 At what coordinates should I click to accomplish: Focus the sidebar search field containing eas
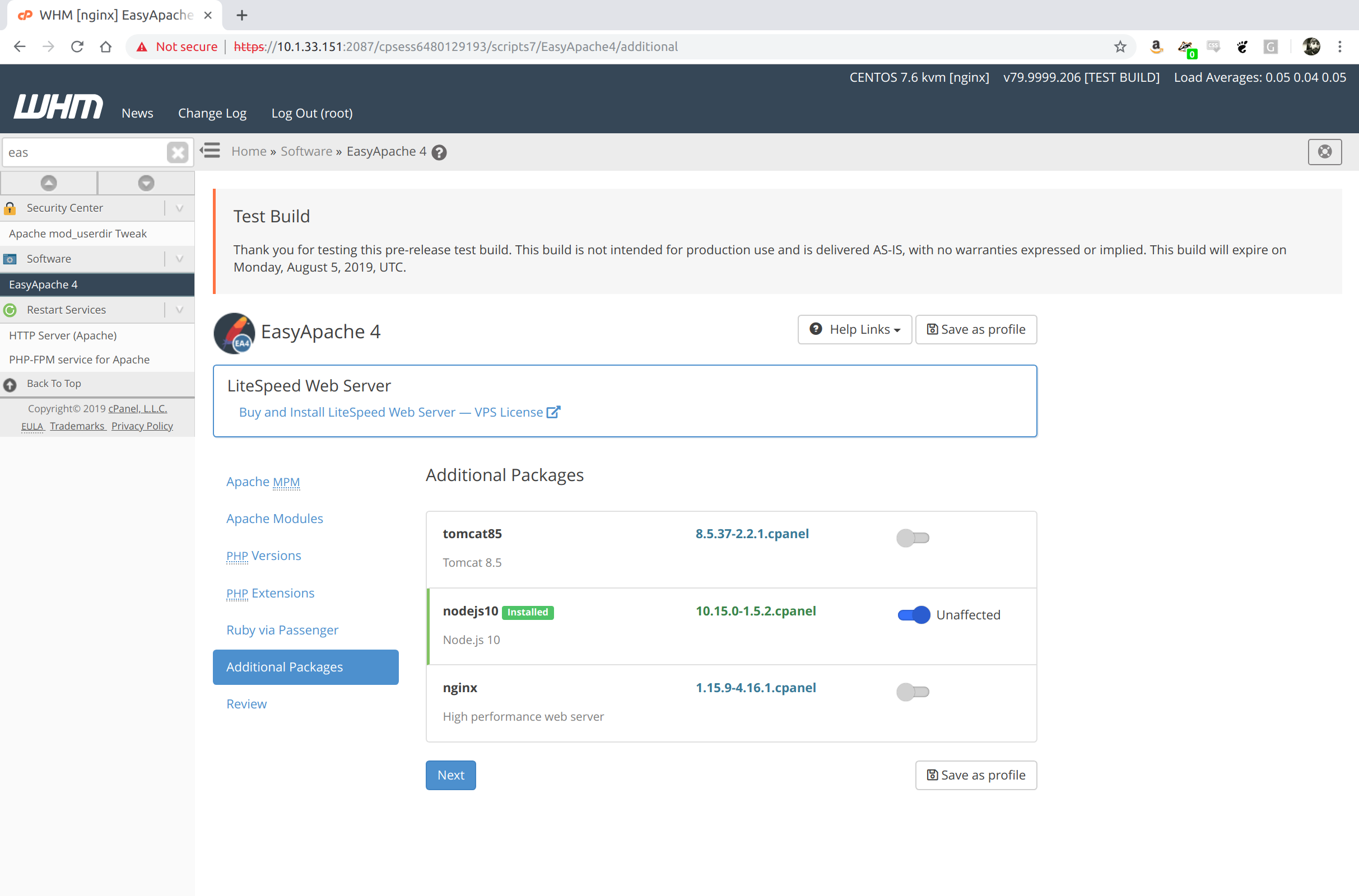coord(85,152)
